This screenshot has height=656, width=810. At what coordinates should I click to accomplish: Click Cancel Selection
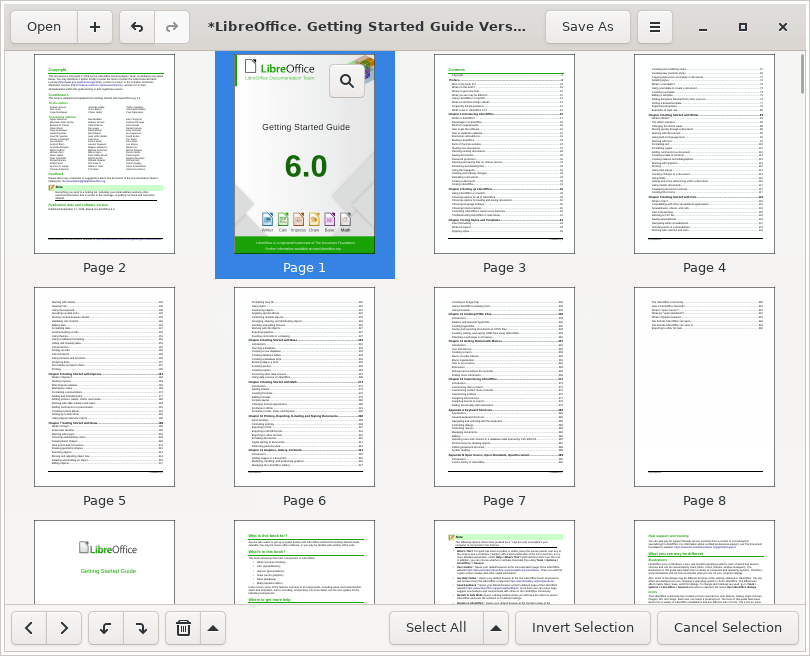click(x=728, y=628)
